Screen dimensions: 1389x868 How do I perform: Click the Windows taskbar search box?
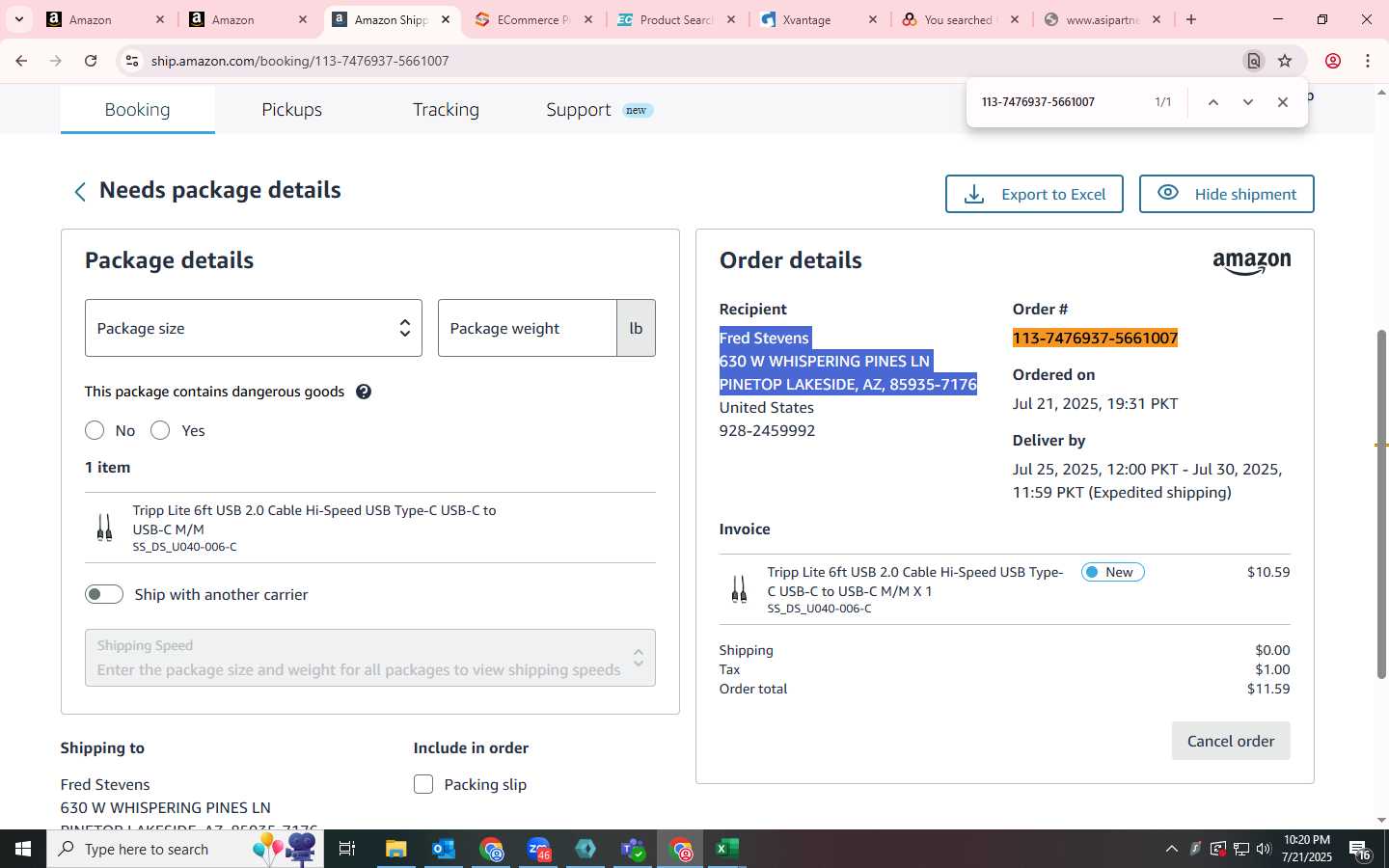(185, 849)
